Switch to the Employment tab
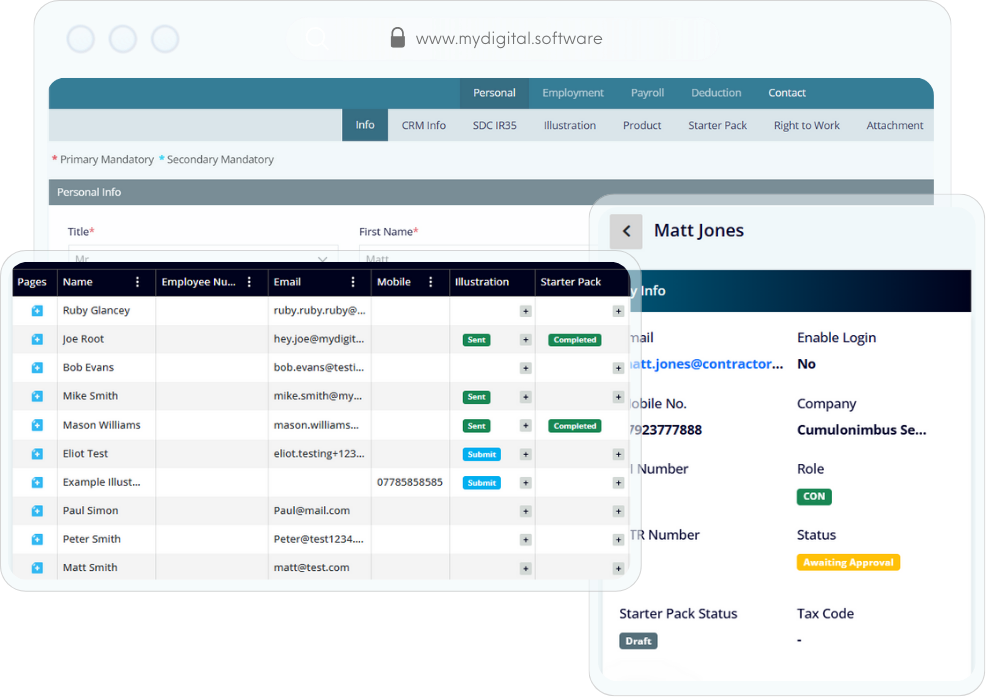 [573, 93]
